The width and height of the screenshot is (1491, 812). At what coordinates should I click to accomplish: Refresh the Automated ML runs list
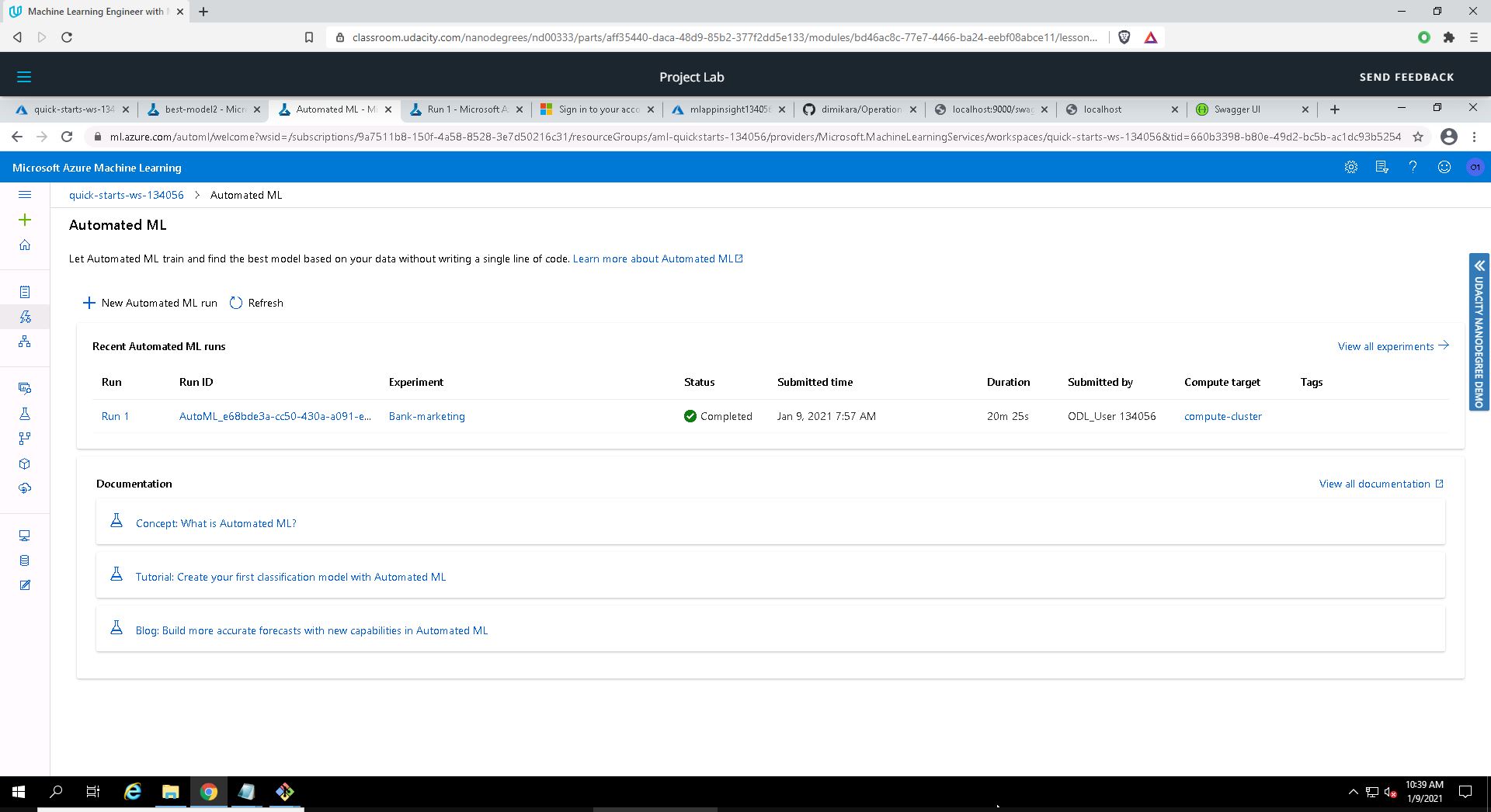coord(256,303)
